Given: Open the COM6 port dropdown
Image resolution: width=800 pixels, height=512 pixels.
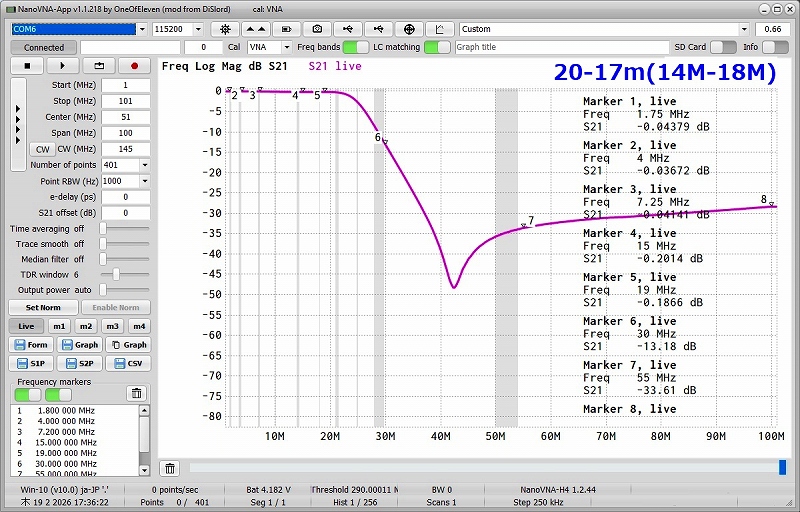Looking at the screenshot, I should click(140, 29).
